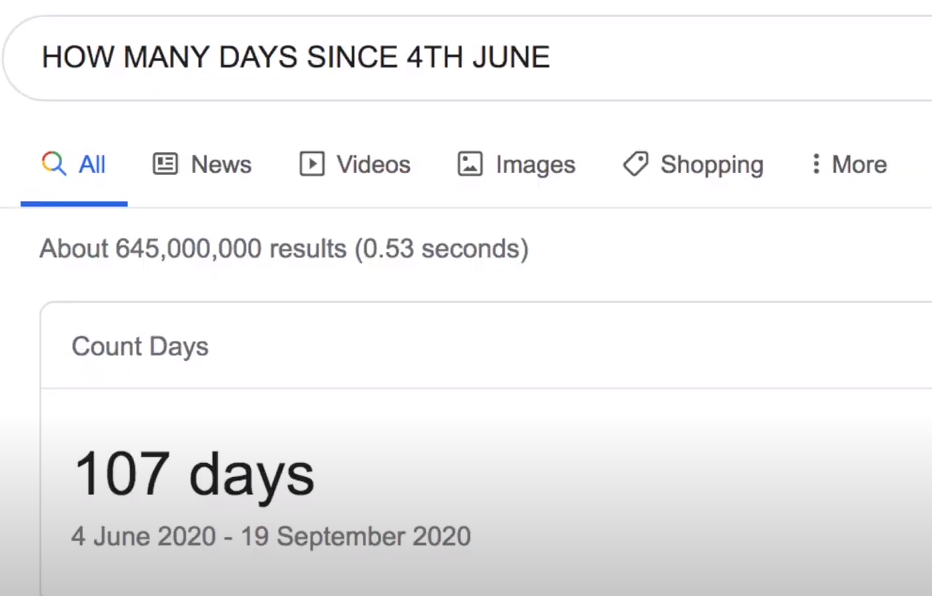Image resolution: width=932 pixels, height=596 pixels.
Task: Open the More search options menu
Action: pyautogui.click(x=849, y=164)
